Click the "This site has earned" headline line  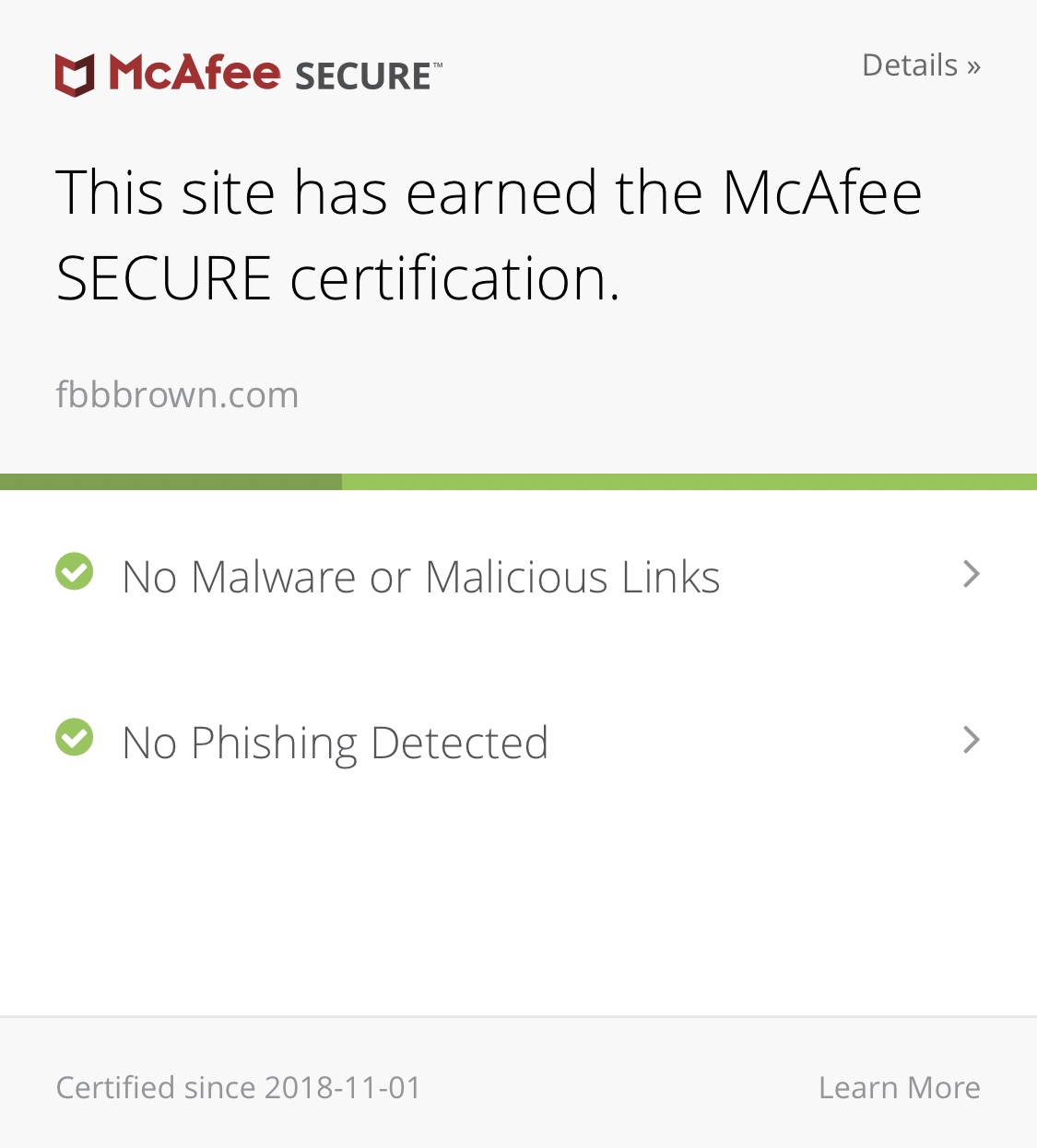coord(489,193)
